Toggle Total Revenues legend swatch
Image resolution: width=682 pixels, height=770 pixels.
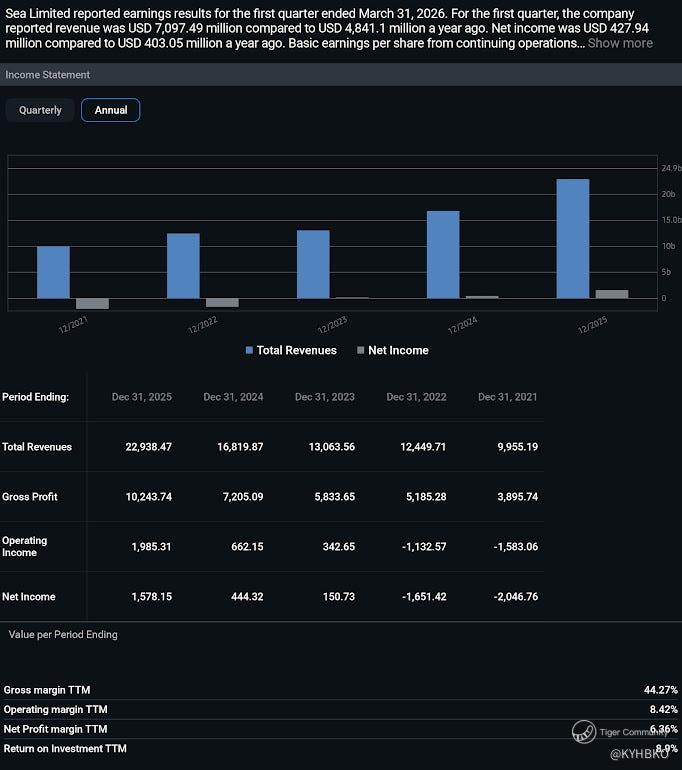[x=249, y=350]
